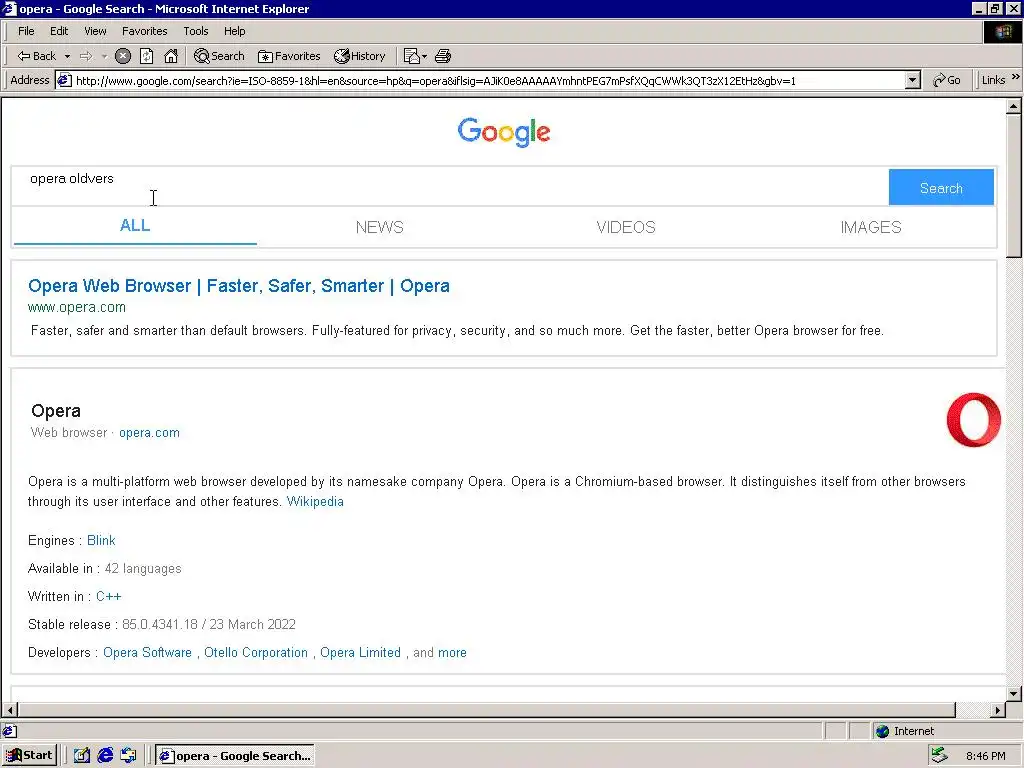The image size is (1024, 768).
Task: Stop page loading with the Stop icon
Action: pyautogui.click(x=123, y=56)
